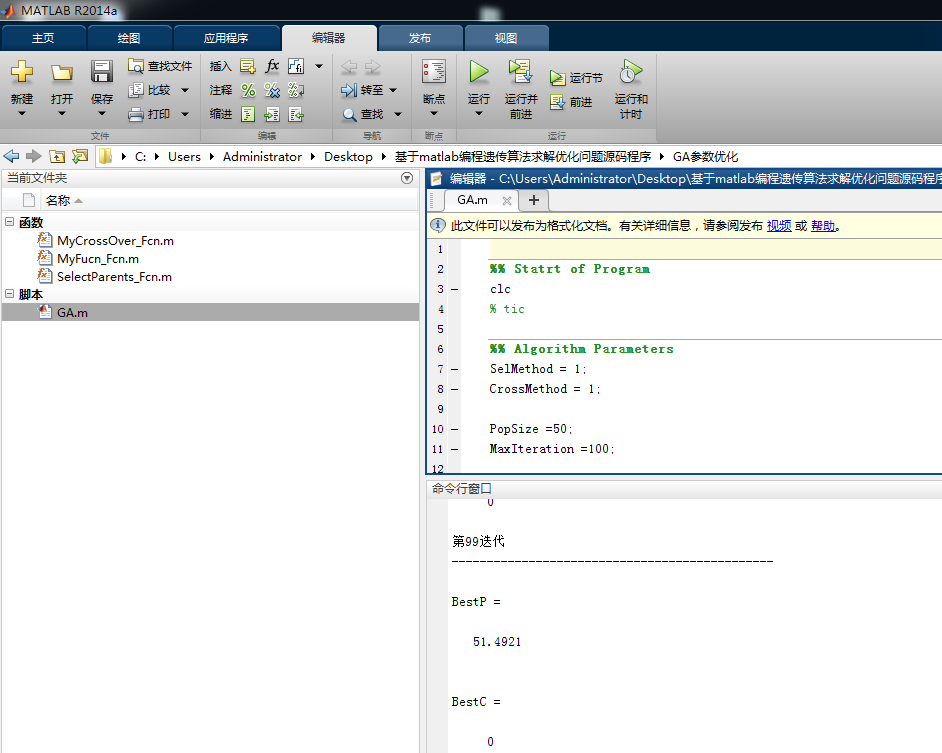Click the wrap comments icon

click(x=296, y=90)
